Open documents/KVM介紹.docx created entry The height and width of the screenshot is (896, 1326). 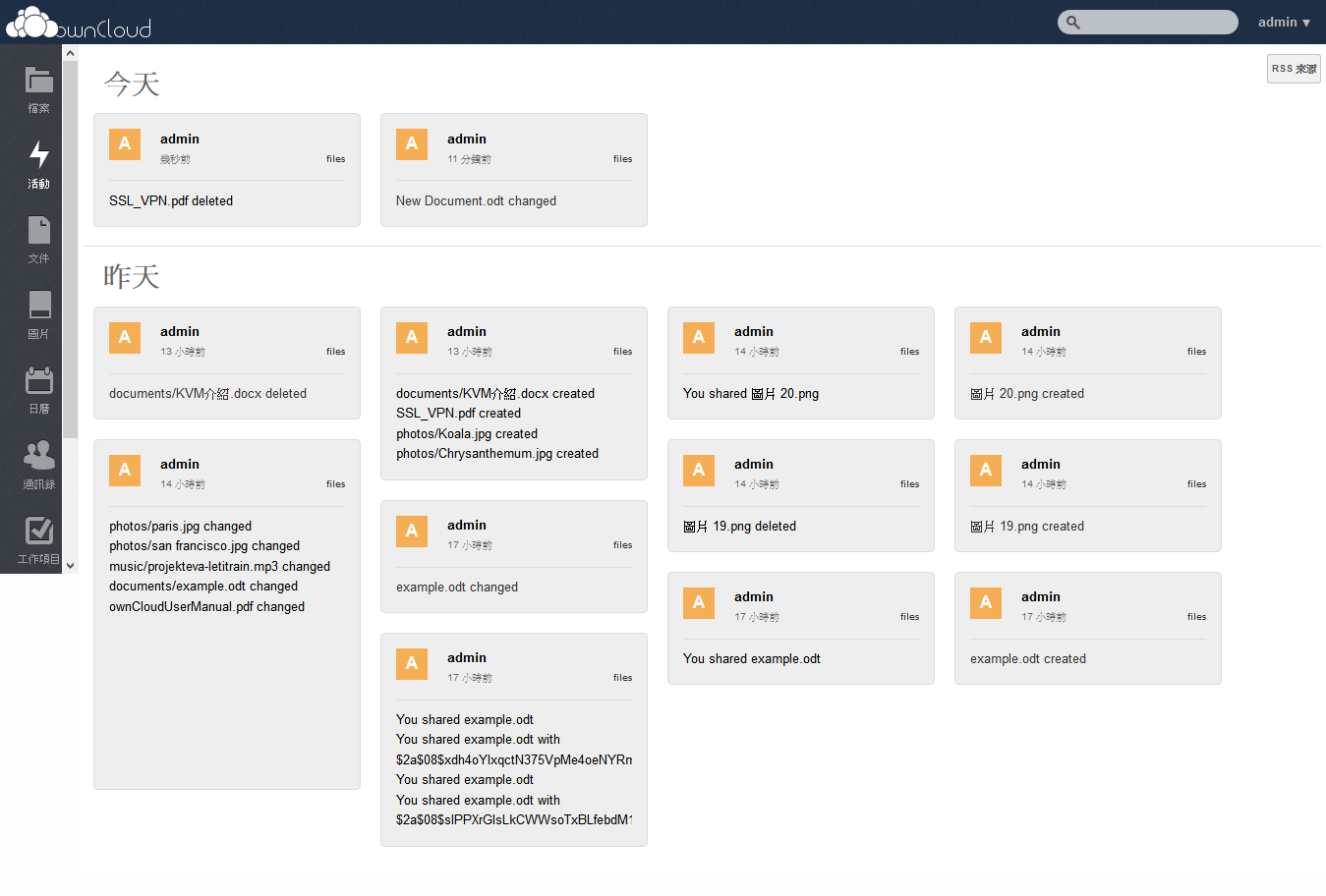click(x=495, y=393)
